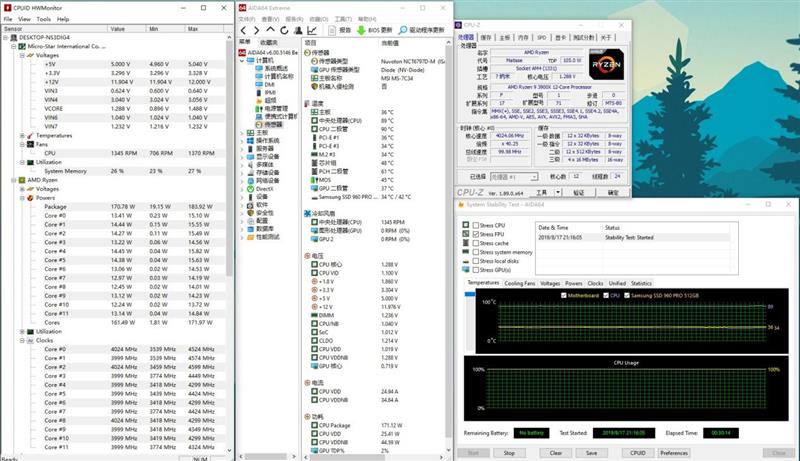Collapse Micro-Star International node in HWMonitor
This screenshot has height=461, width=800.
pos(14,46)
